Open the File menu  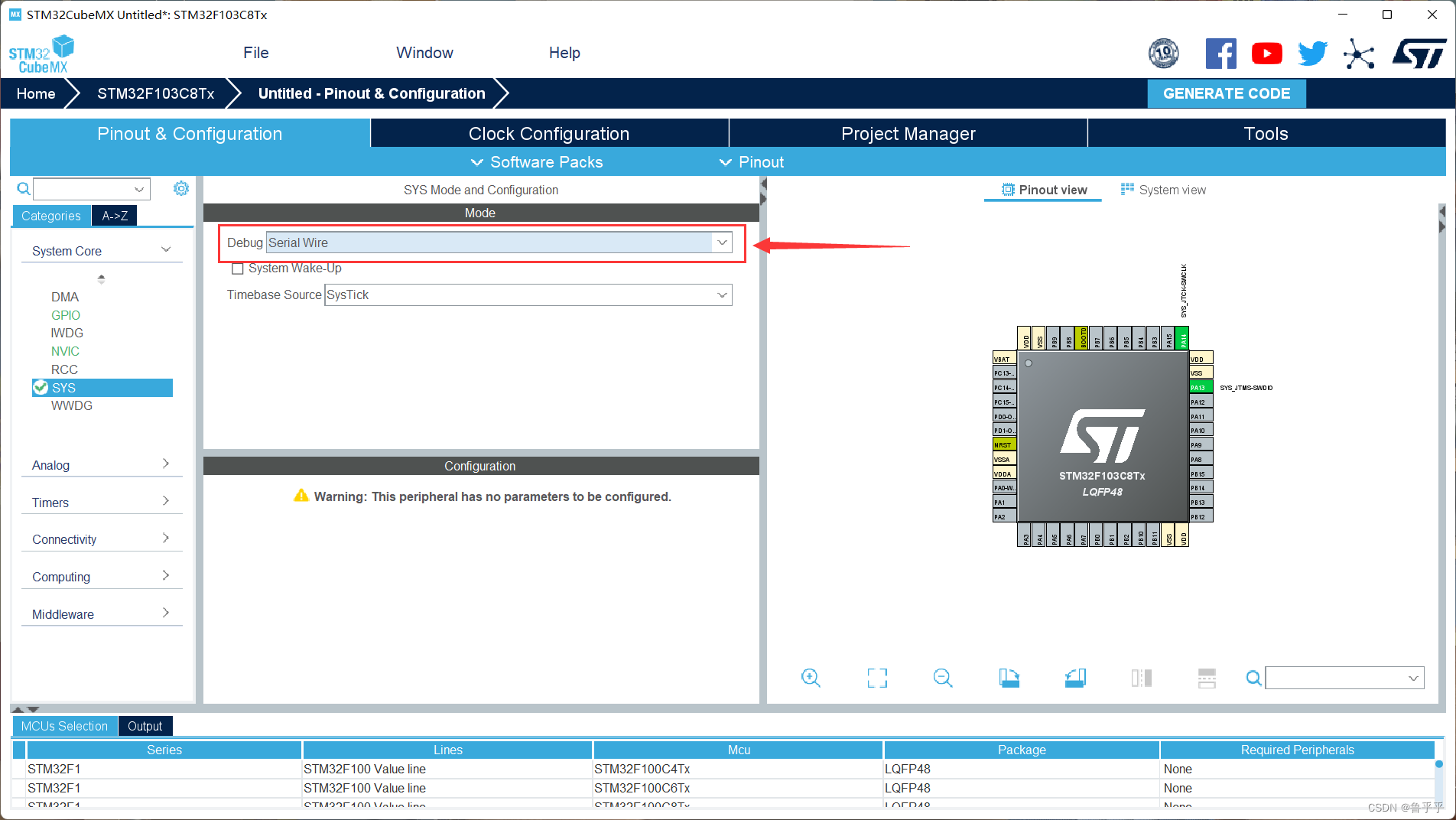pos(256,53)
